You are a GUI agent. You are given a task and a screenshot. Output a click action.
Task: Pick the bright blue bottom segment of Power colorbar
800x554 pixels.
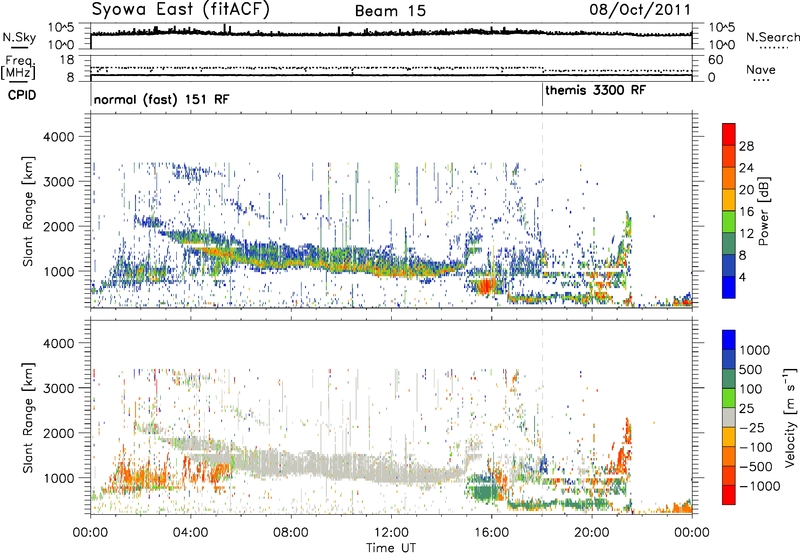[729, 288]
